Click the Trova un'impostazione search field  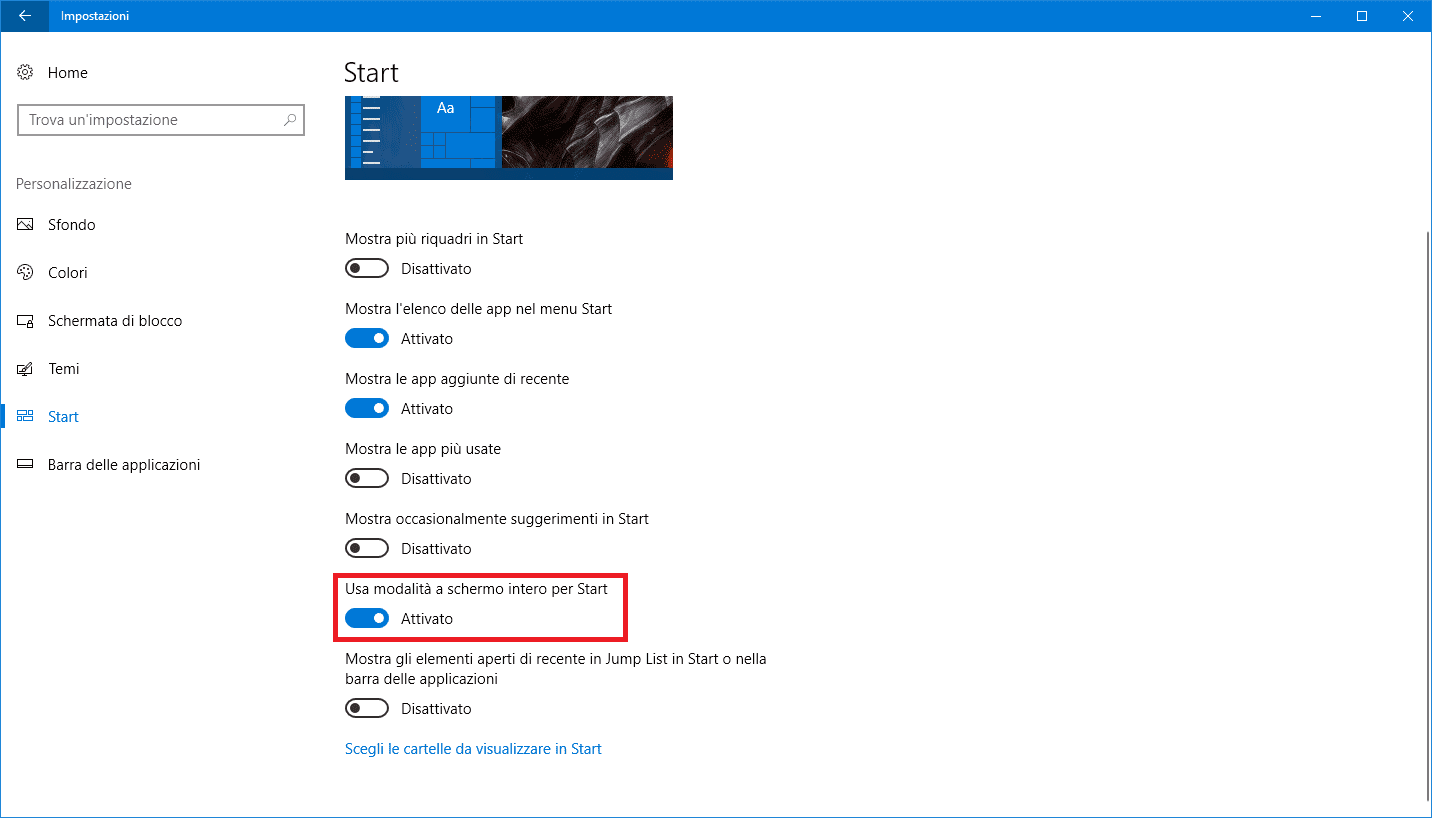[150, 120]
